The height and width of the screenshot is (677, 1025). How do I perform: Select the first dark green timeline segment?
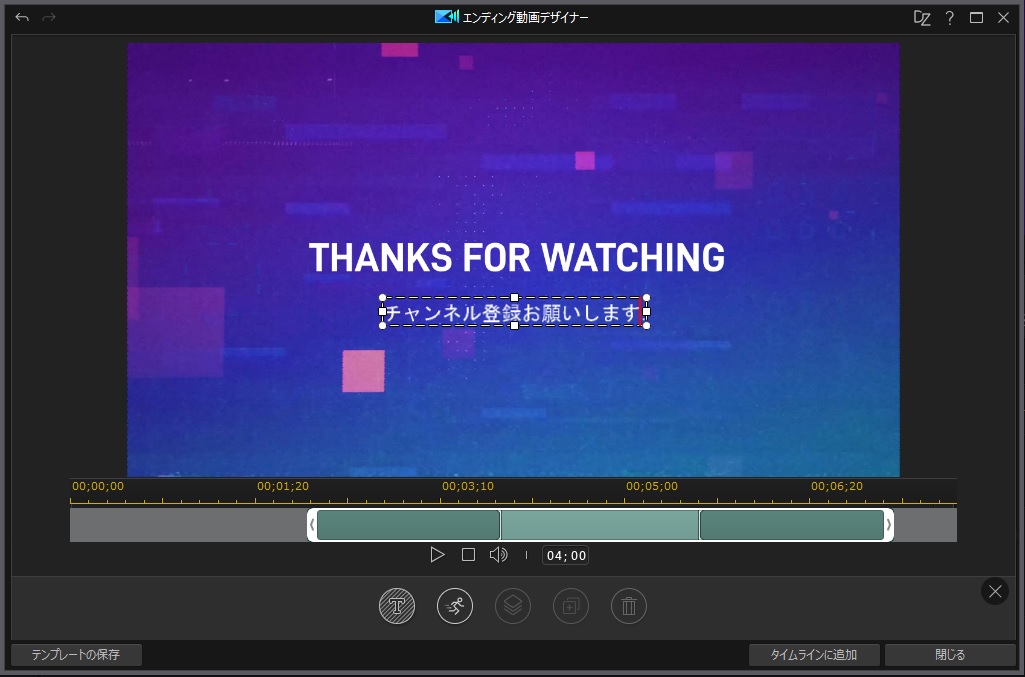pyautogui.click(x=409, y=525)
